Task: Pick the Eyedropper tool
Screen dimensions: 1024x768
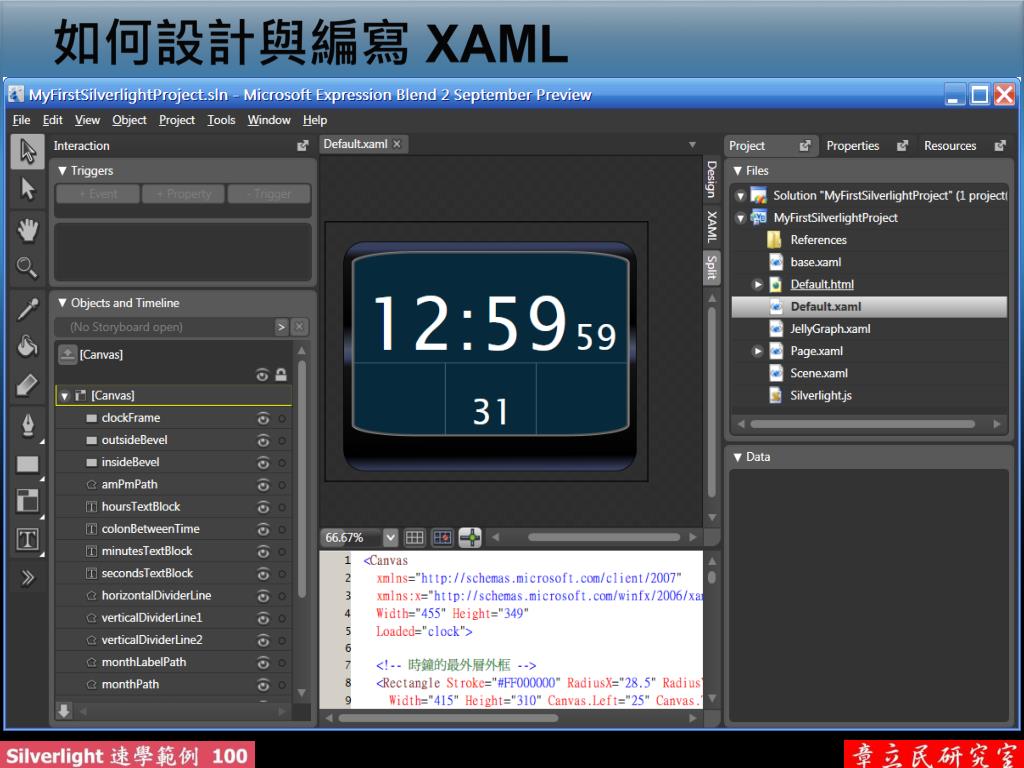Action: tap(27, 308)
